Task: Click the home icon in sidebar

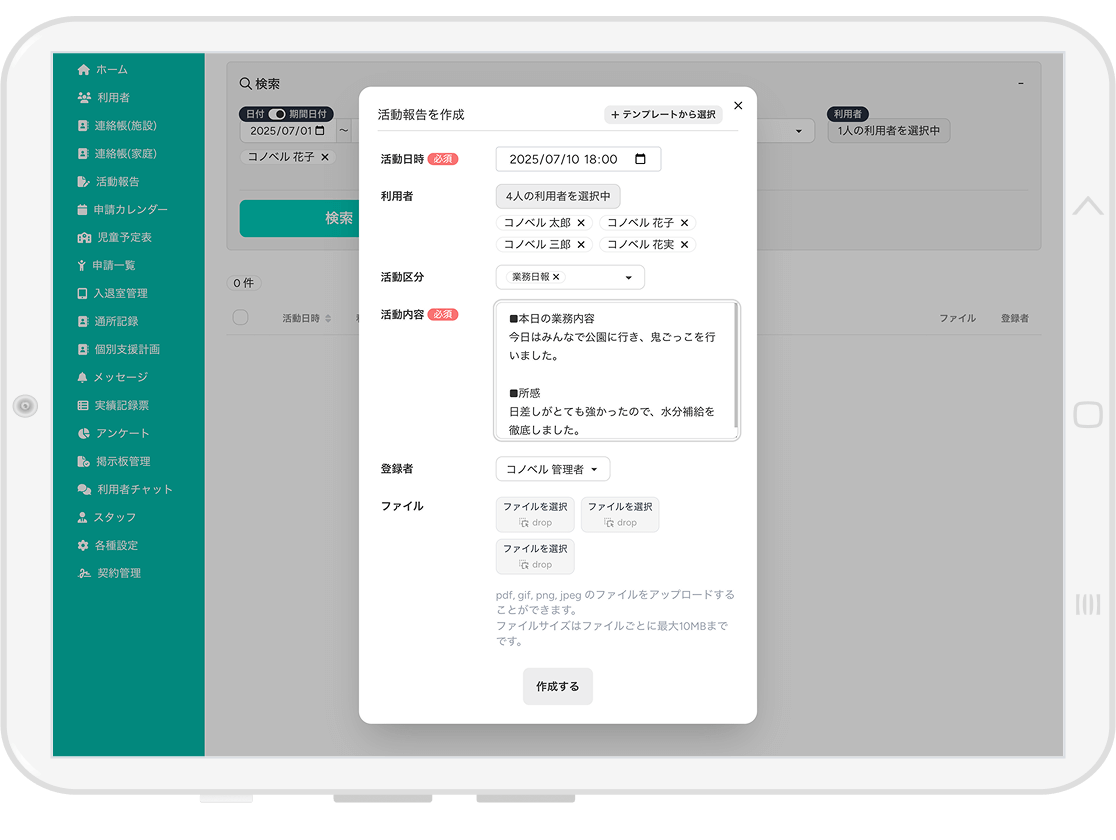Action: click(x=84, y=70)
